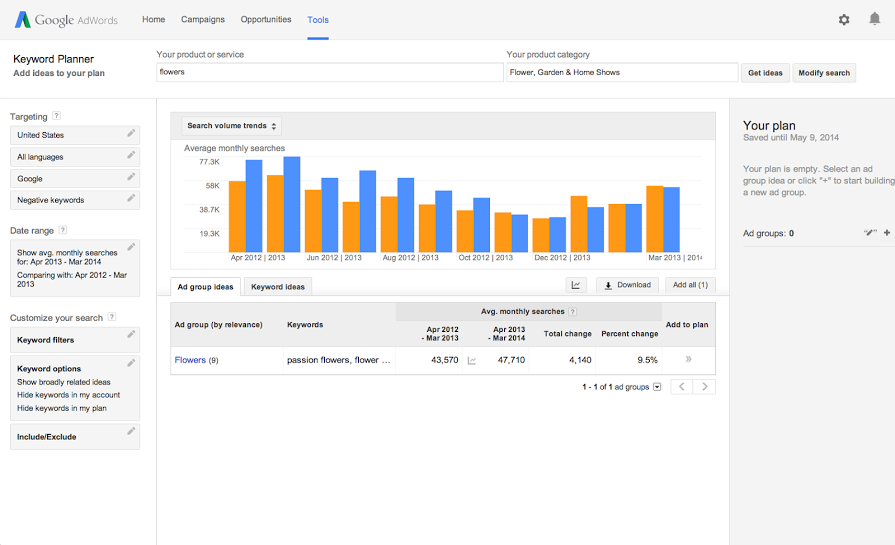Screen dimensions: 895x545
Task: Open the notifications bell
Action: pyautogui.click(x=874, y=19)
